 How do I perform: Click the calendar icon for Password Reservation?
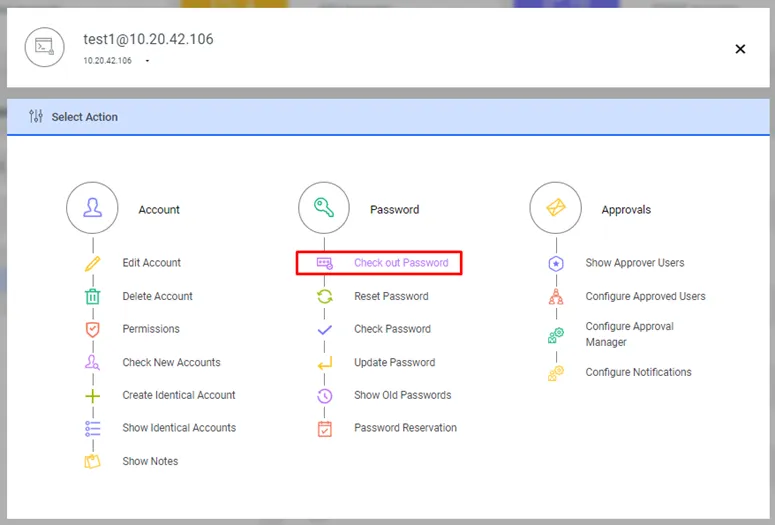pos(325,429)
